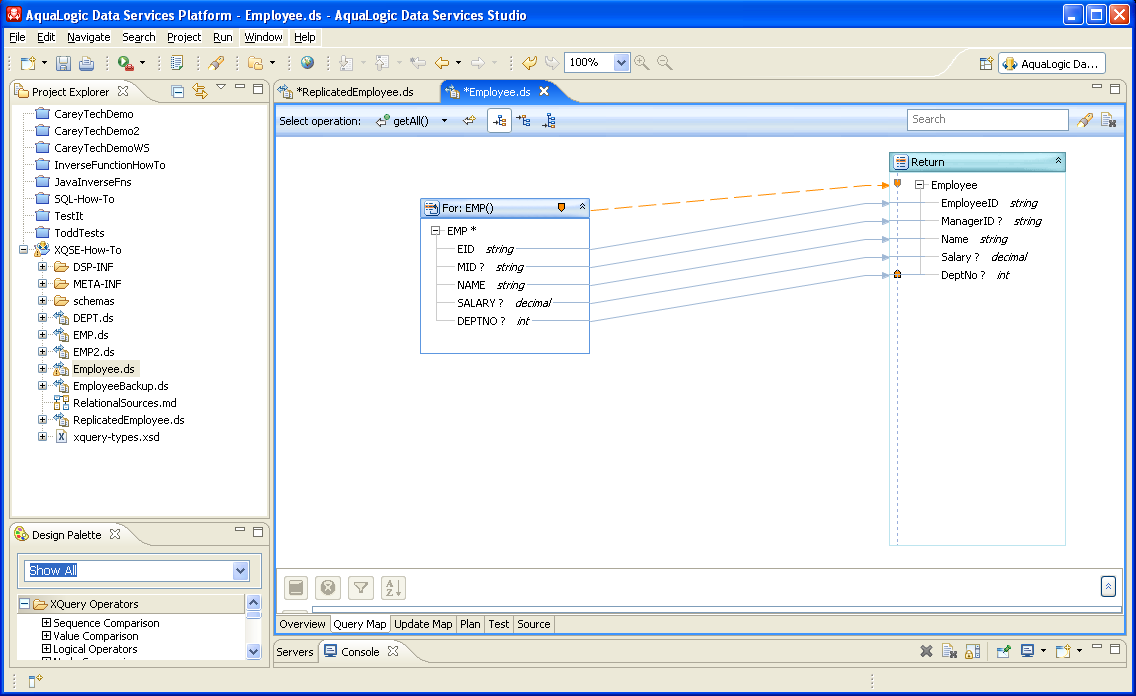1136x696 pixels.
Task: Expand the bottom expression panel chevron
Action: (1108, 586)
